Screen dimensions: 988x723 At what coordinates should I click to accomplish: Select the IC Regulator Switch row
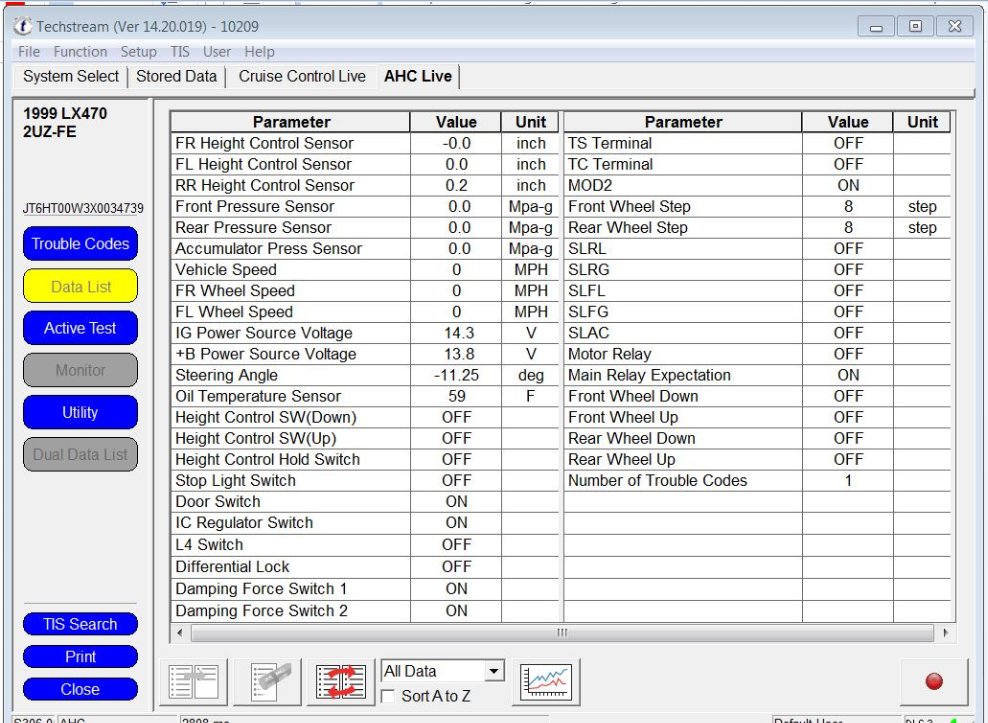pos(365,523)
